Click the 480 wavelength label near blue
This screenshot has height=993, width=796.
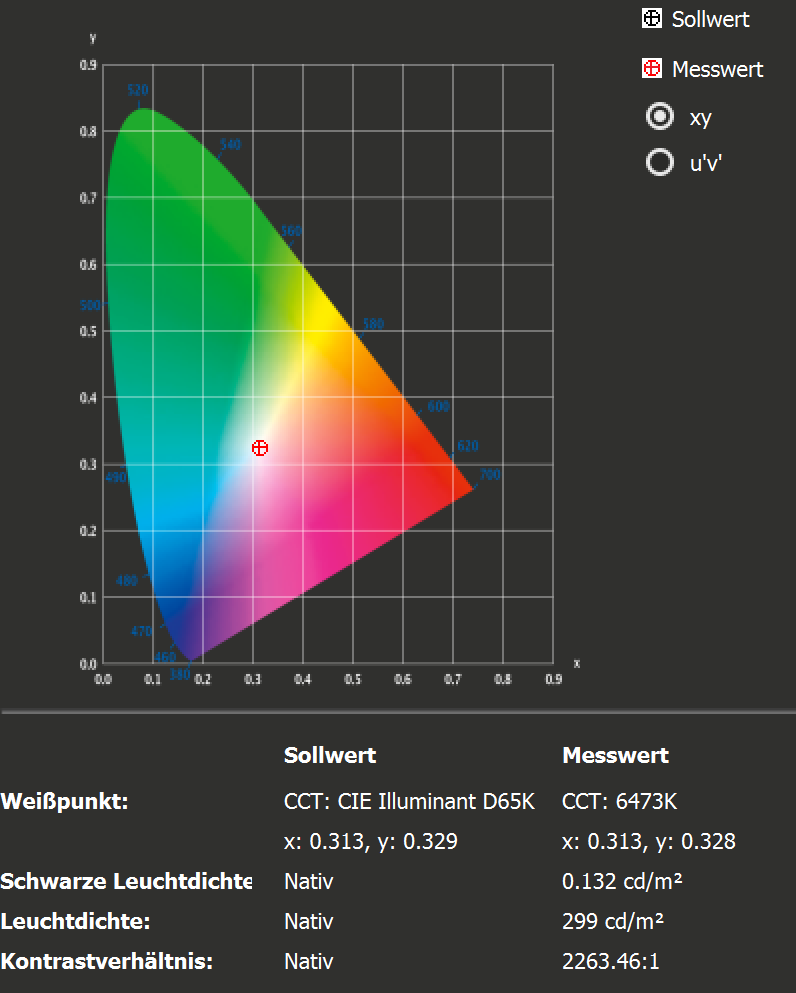(127, 581)
